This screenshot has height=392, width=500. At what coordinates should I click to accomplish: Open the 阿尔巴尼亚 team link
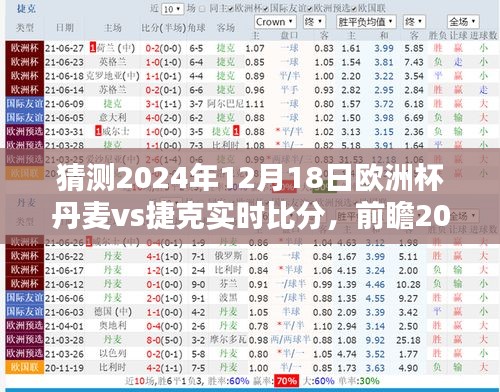tap(226, 104)
